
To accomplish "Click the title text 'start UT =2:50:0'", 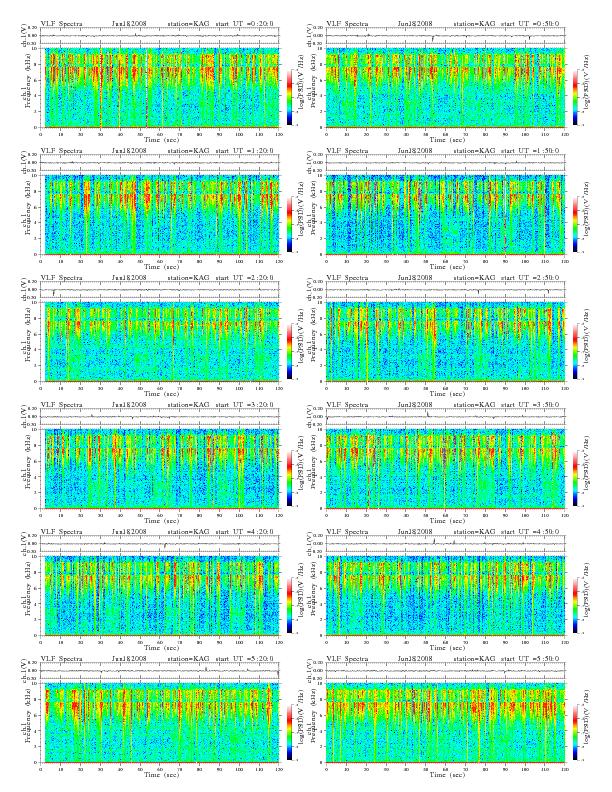I will (x=530, y=278).
